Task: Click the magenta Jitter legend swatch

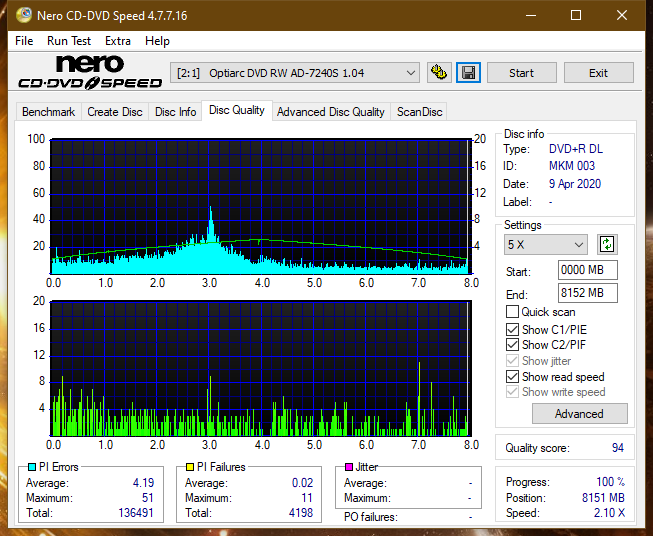Action: (x=347, y=467)
